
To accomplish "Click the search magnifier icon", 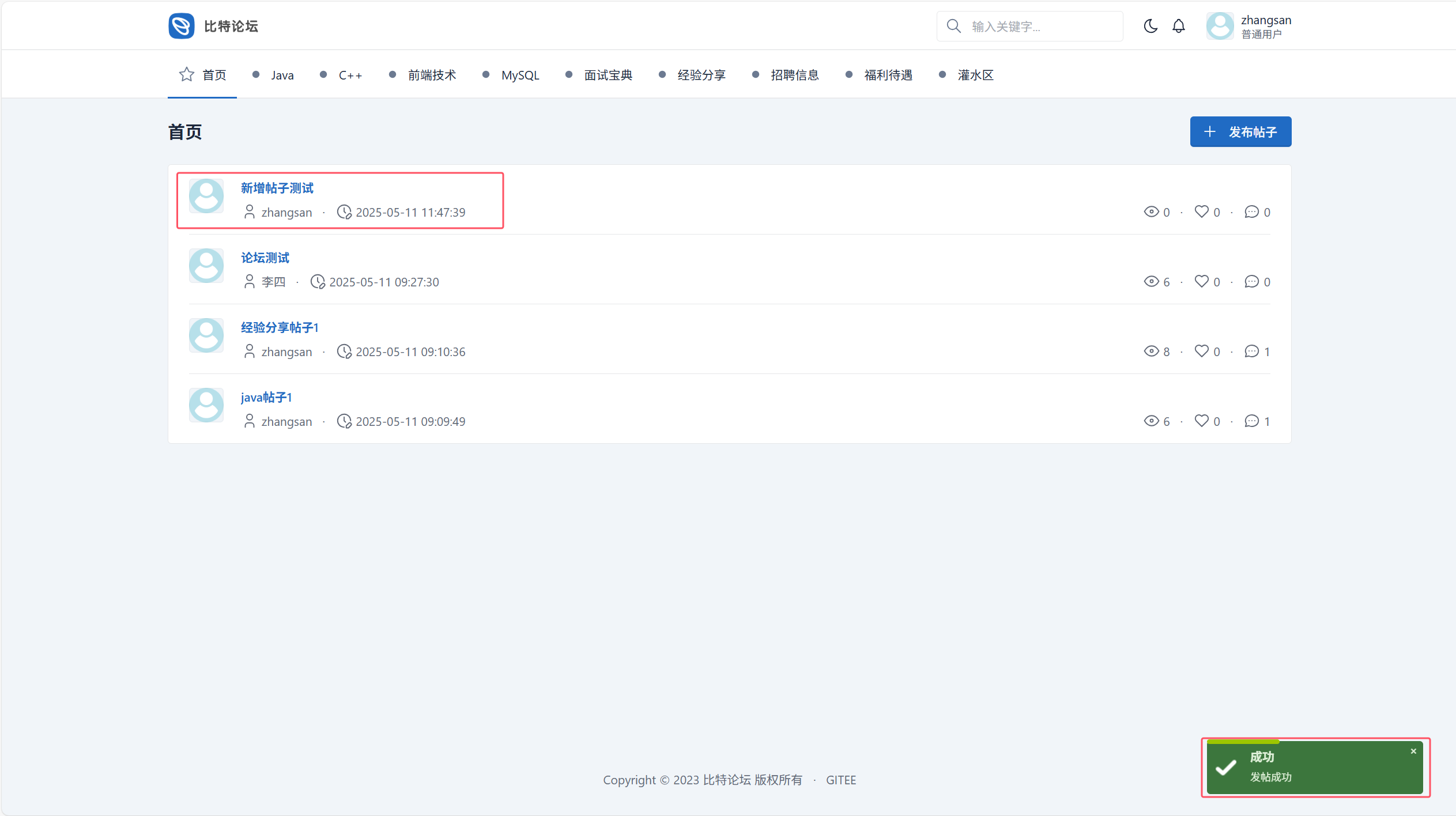I will (954, 26).
